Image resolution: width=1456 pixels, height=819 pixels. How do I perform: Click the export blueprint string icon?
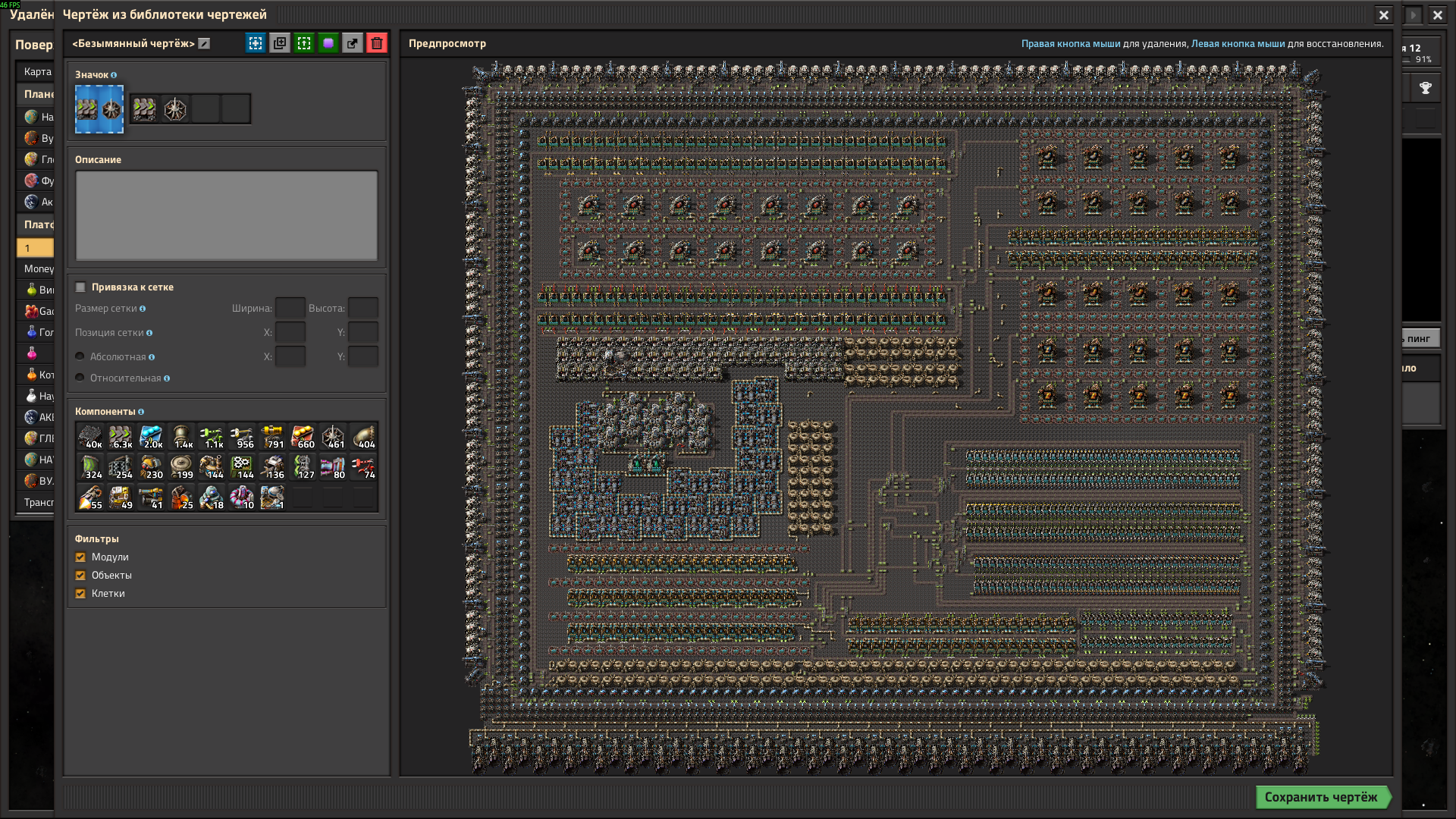(352, 43)
